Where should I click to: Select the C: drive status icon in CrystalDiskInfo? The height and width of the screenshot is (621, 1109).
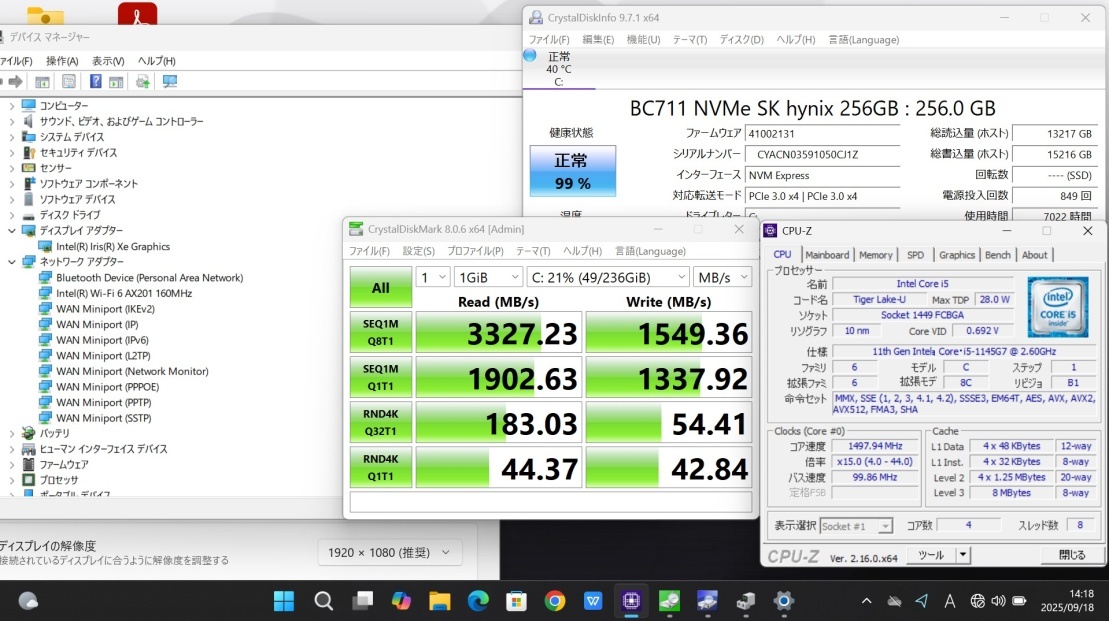pyautogui.click(x=530, y=56)
